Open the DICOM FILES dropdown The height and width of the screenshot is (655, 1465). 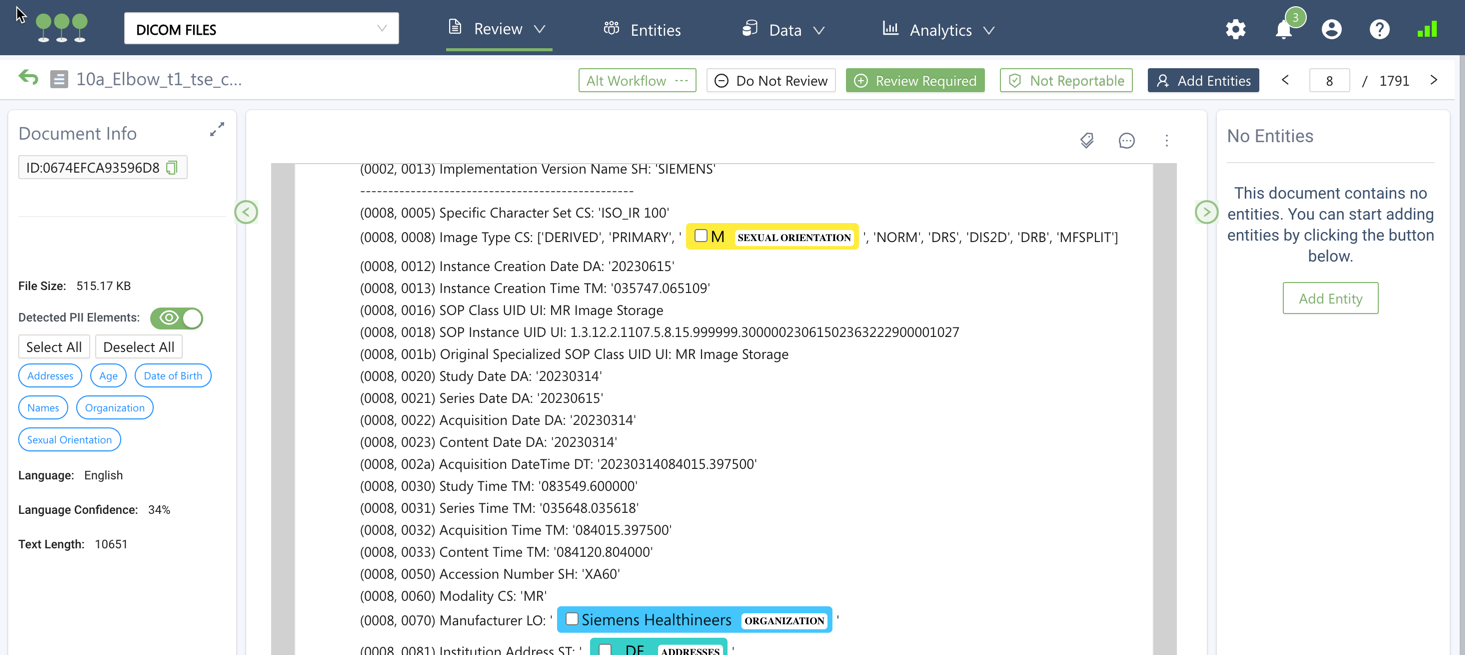(261, 29)
